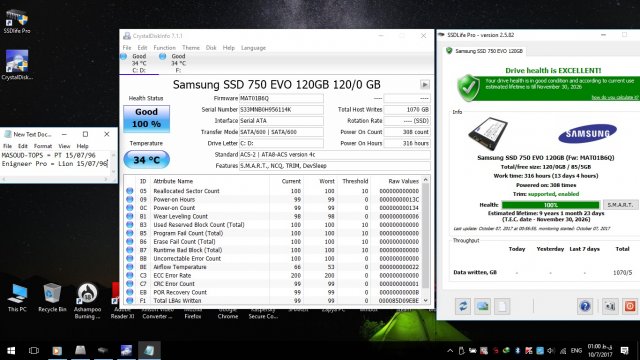Screen dimensions: 640x360
Task: Click the SSDLife blank page report icon
Action: (502, 306)
